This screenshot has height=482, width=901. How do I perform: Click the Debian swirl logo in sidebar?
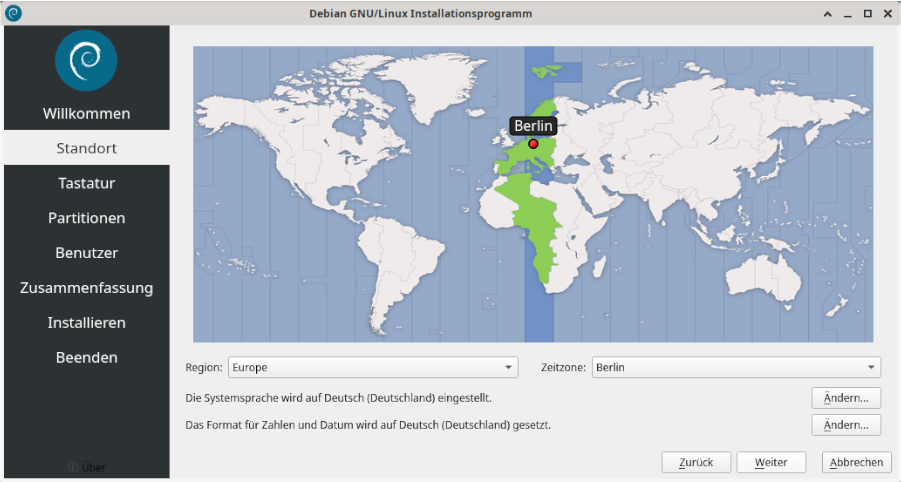pyautogui.click(x=86, y=60)
